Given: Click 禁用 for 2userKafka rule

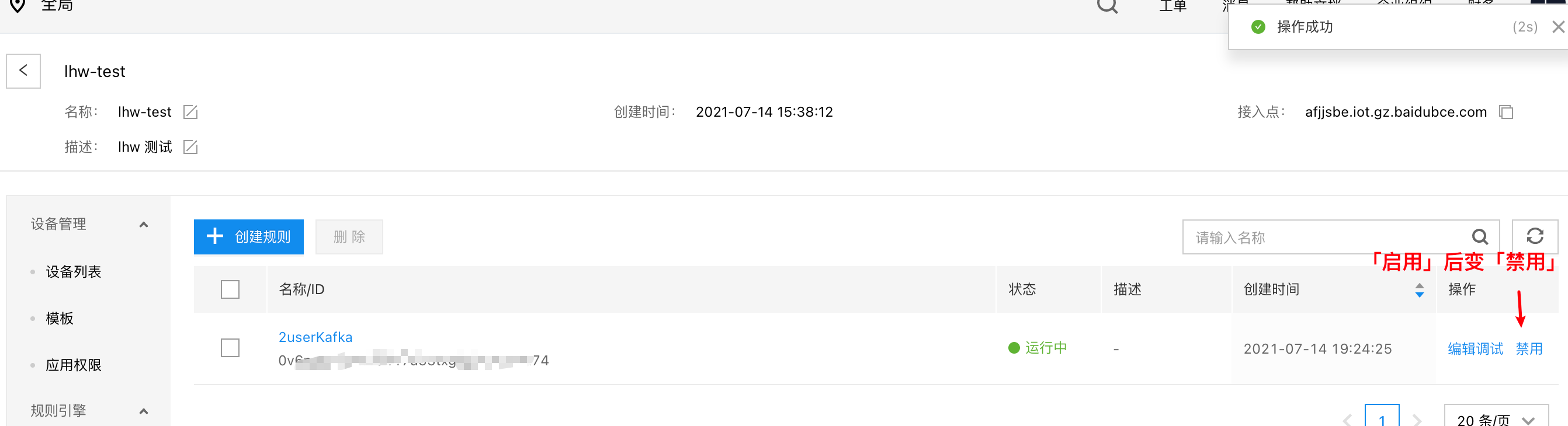Looking at the screenshot, I should point(1528,349).
